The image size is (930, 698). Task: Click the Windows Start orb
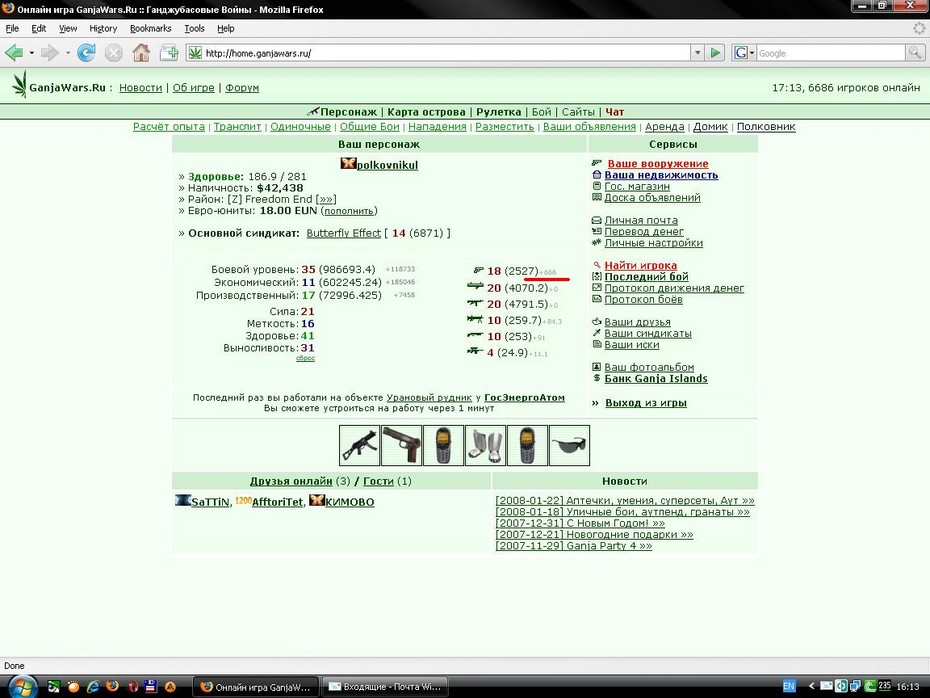[x=24, y=686]
